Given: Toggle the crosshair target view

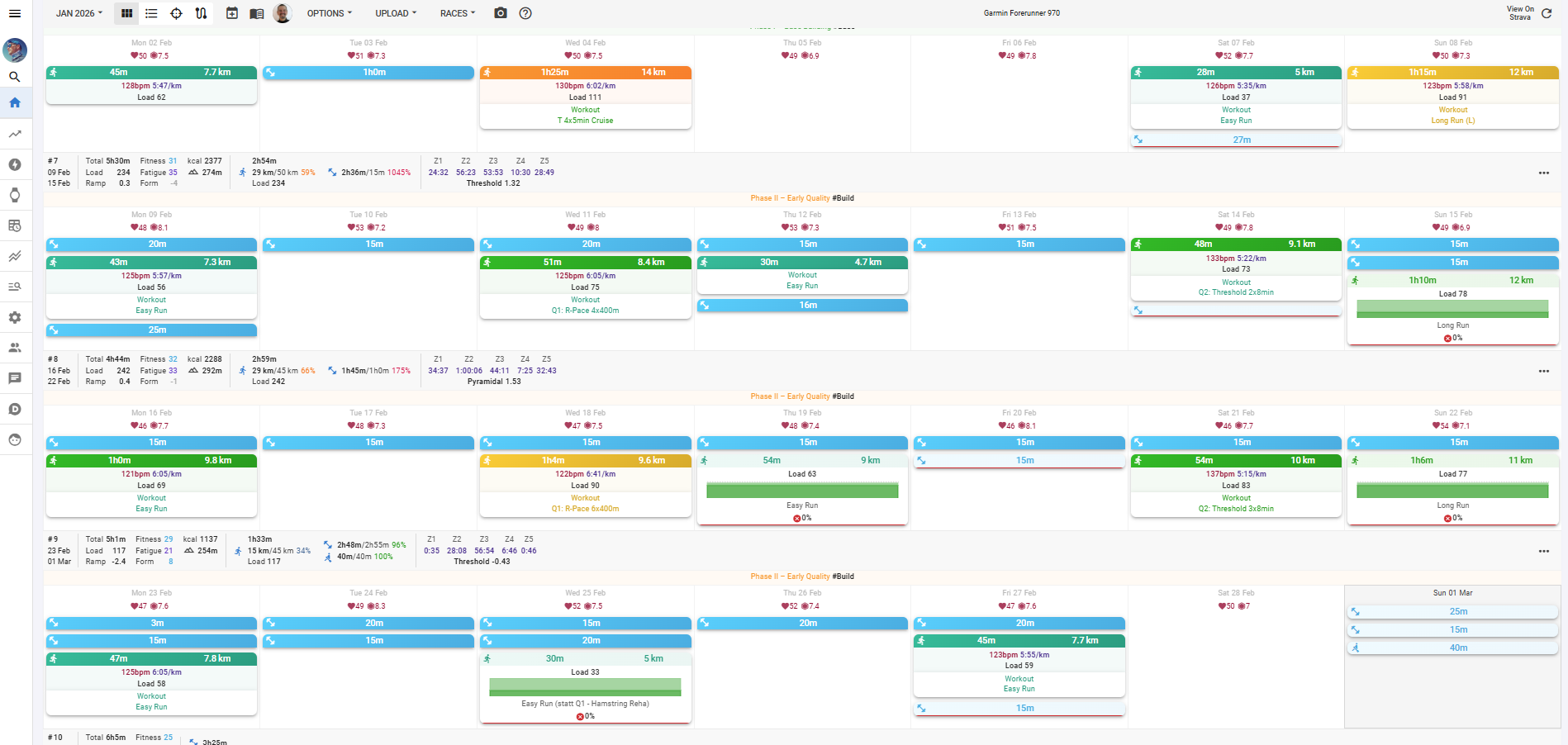Looking at the screenshot, I should (x=176, y=13).
